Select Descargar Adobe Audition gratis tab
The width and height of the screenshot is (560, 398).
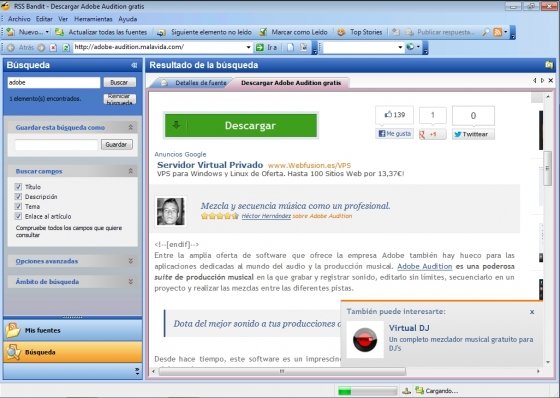(291, 83)
